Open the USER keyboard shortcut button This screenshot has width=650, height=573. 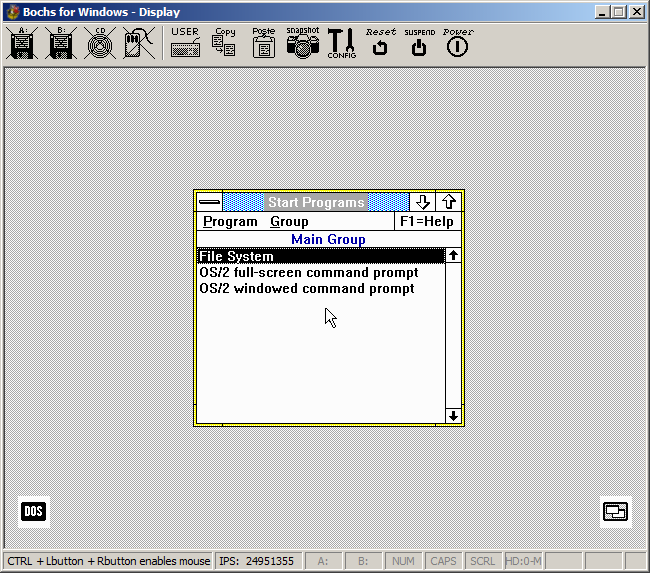pyautogui.click(x=185, y=43)
